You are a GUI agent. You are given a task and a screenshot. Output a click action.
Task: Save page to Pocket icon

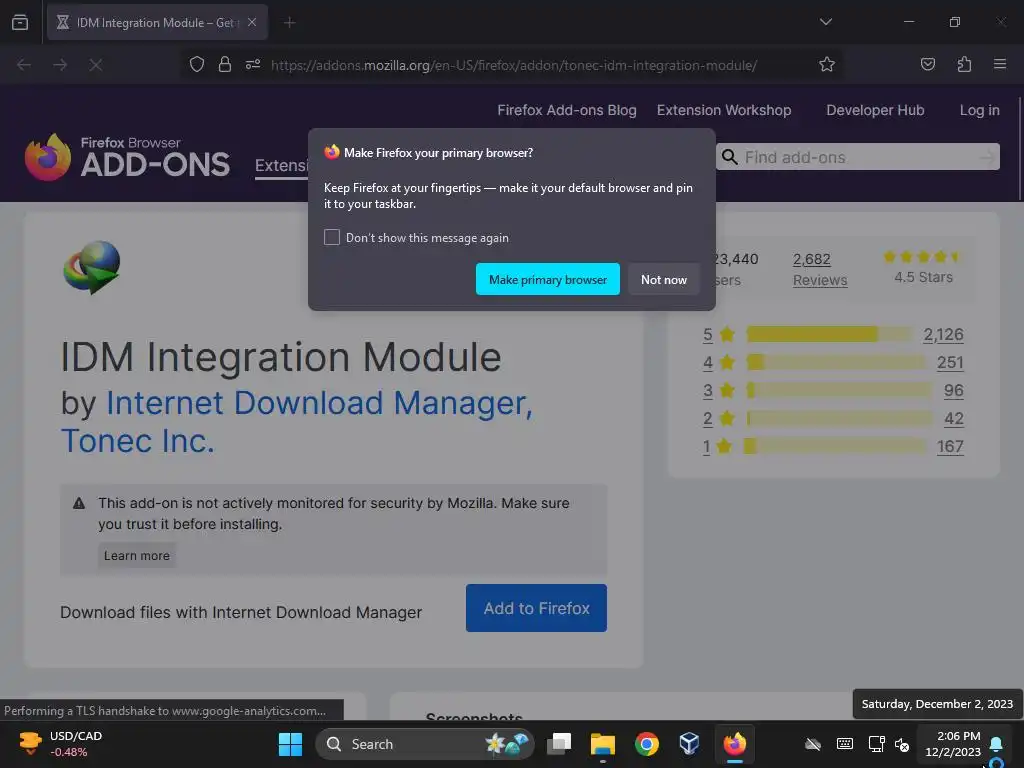tap(927, 65)
